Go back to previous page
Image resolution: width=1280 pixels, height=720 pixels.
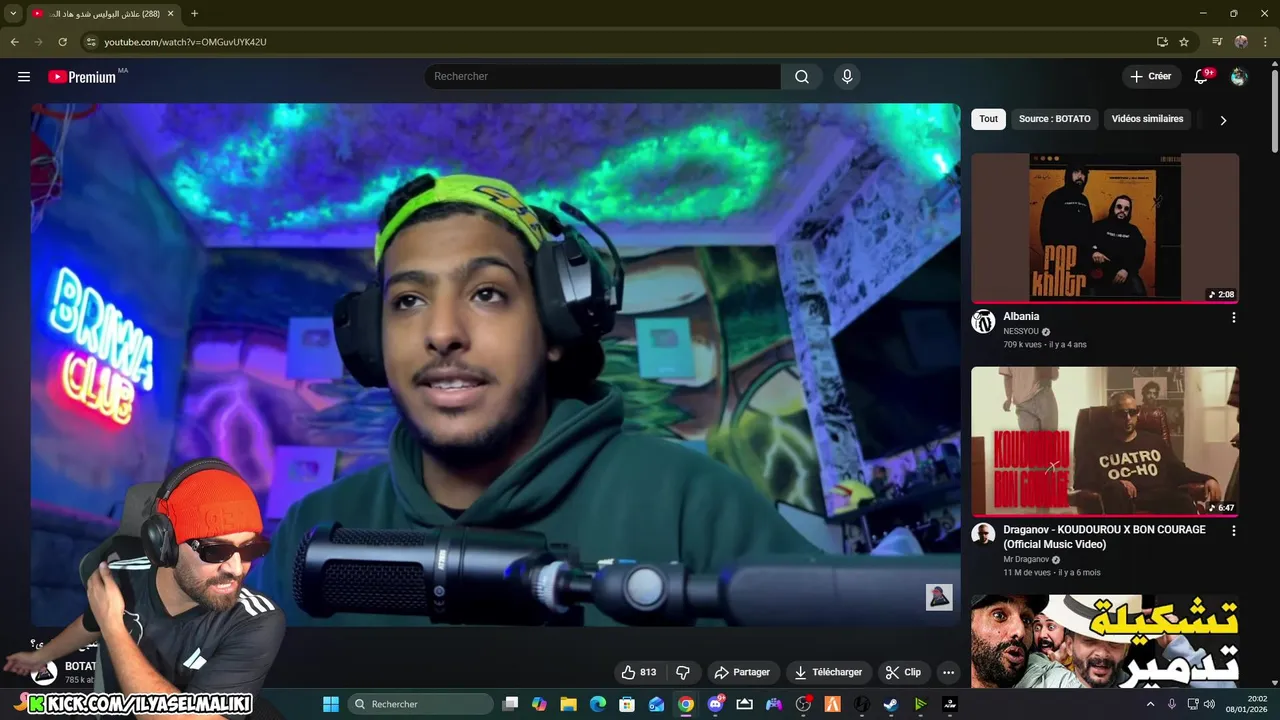pos(14,42)
